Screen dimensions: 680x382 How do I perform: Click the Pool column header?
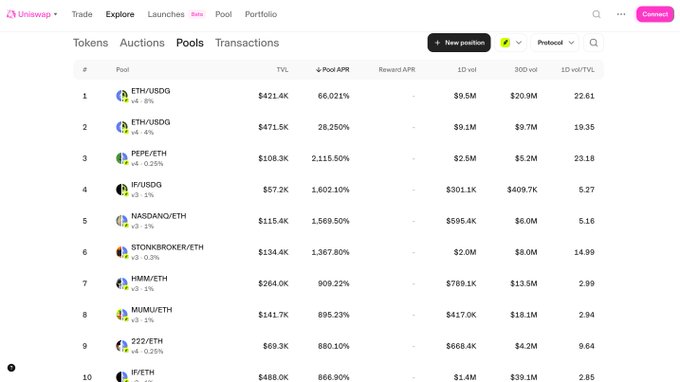[122, 69]
